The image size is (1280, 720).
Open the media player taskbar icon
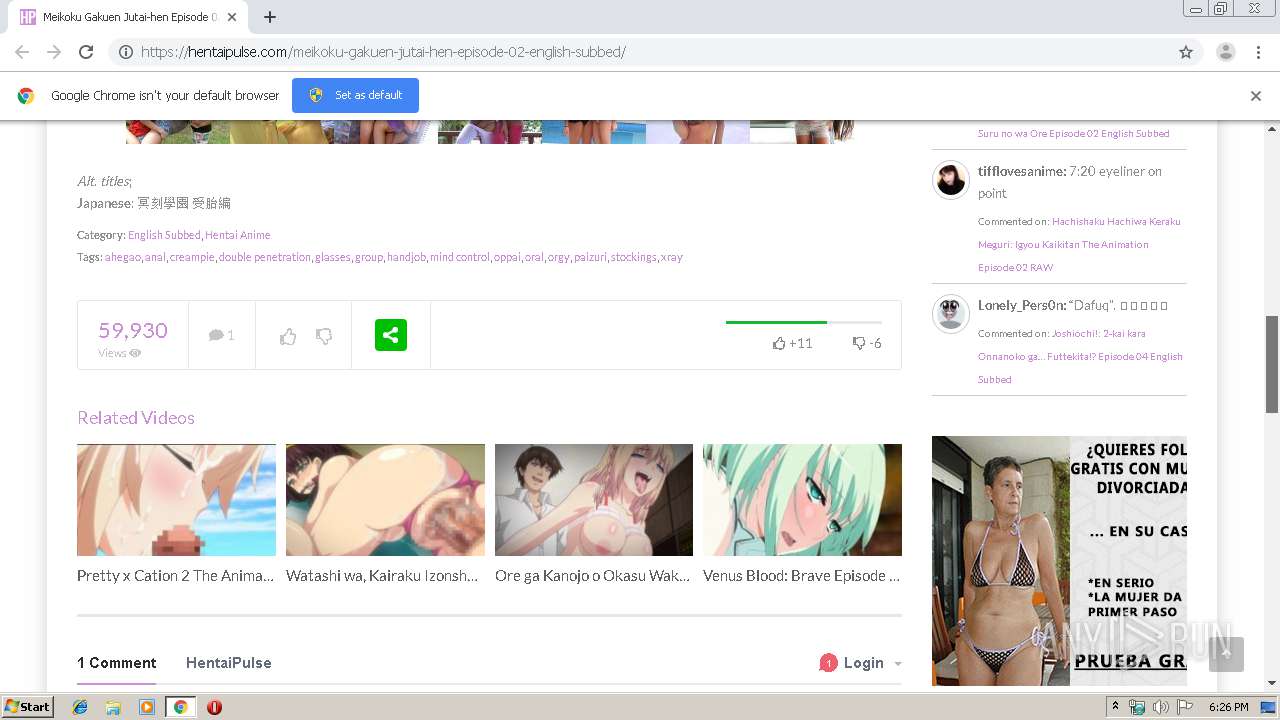pyautogui.click(x=147, y=707)
